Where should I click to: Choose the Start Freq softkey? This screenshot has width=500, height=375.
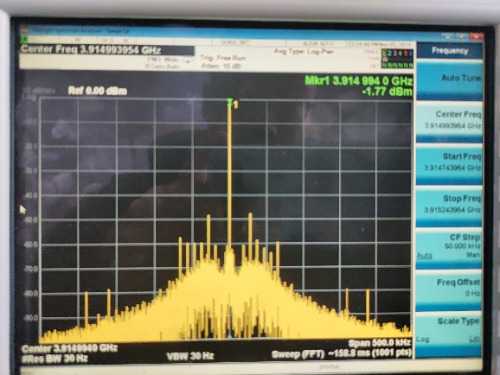tap(449, 163)
